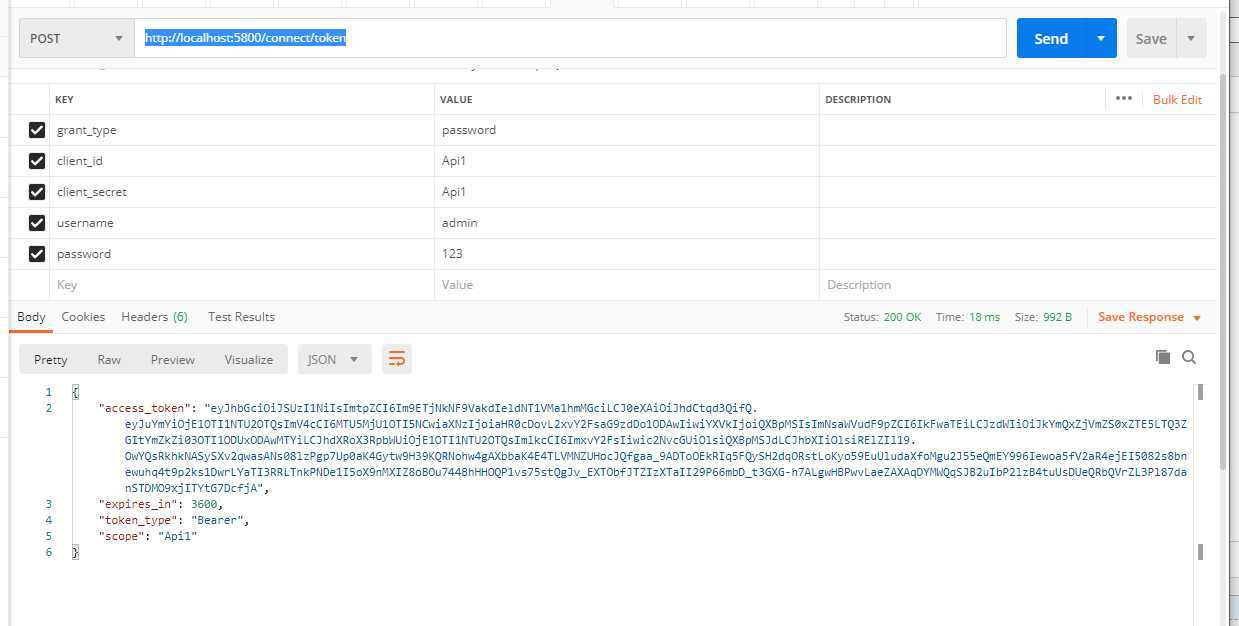Expand the Save button arrow options
This screenshot has width=1239, height=626.
[x=1191, y=38]
